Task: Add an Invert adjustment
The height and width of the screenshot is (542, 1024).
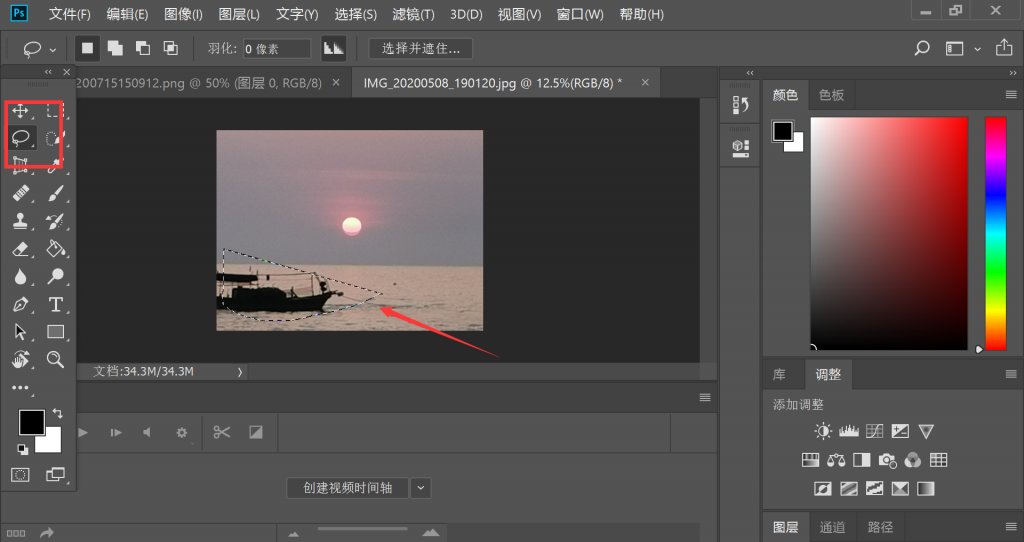Action: (823, 488)
